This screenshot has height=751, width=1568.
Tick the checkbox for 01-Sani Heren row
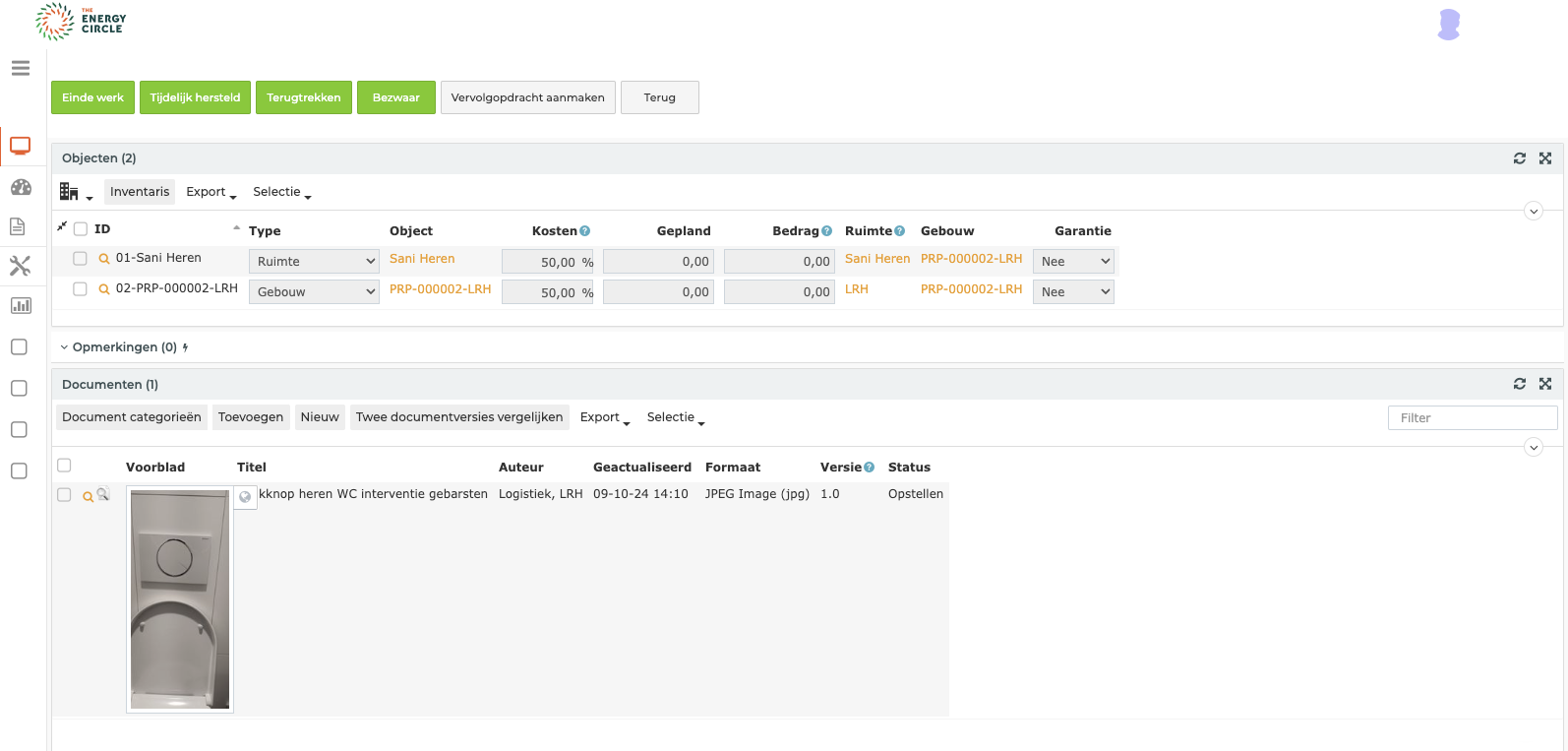81,259
